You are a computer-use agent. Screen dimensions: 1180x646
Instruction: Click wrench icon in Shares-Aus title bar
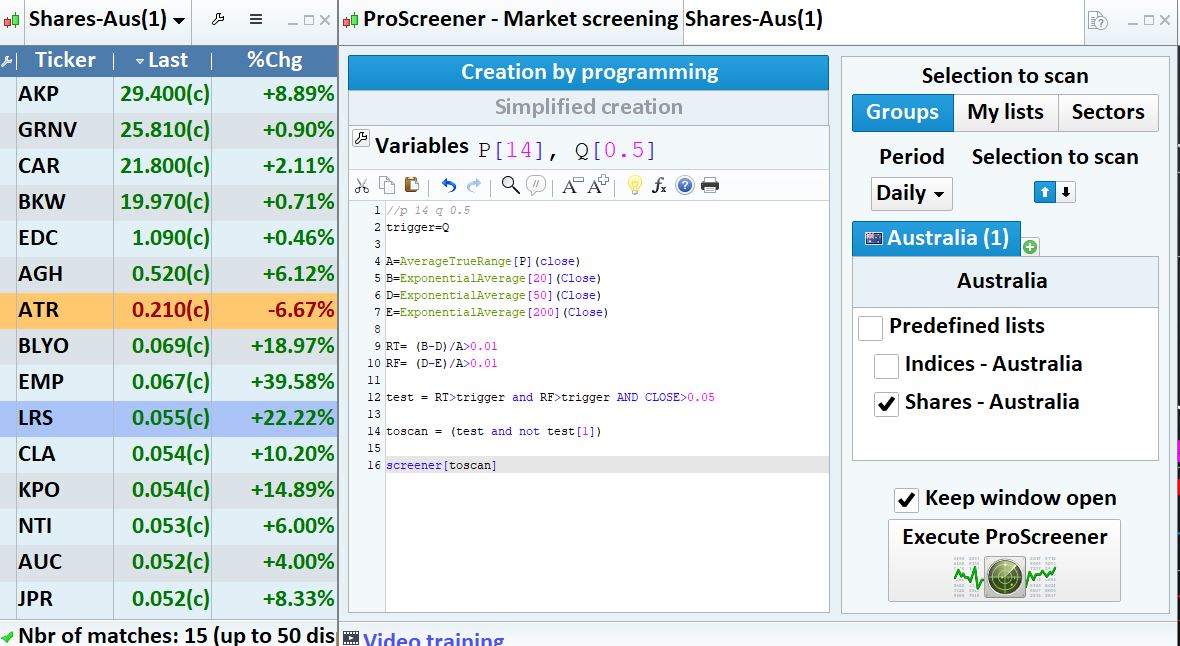218,20
